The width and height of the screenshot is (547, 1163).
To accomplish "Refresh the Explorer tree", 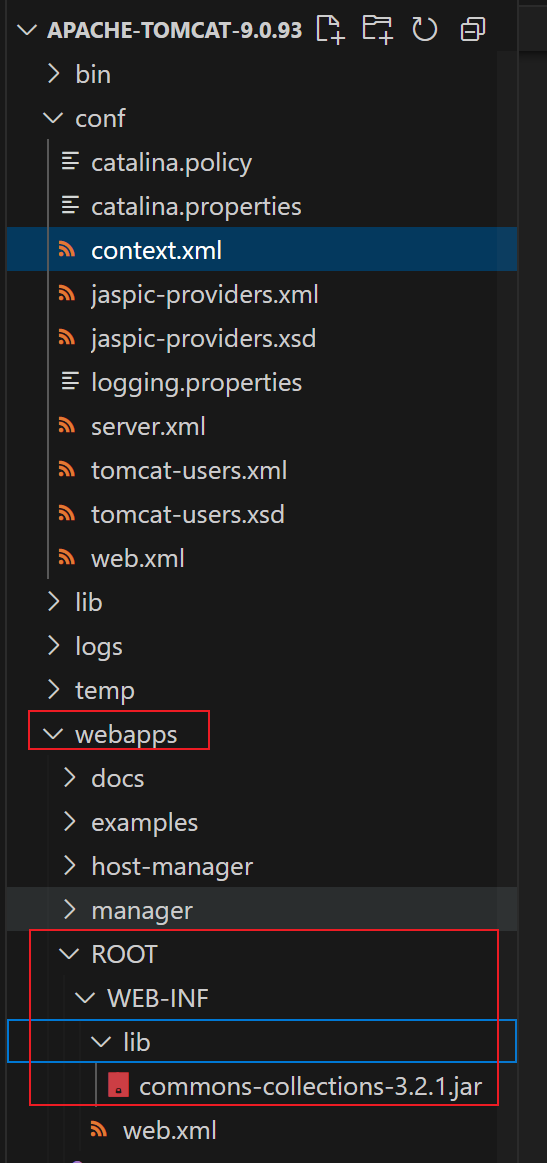I will pyautogui.click(x=425, y=30).
